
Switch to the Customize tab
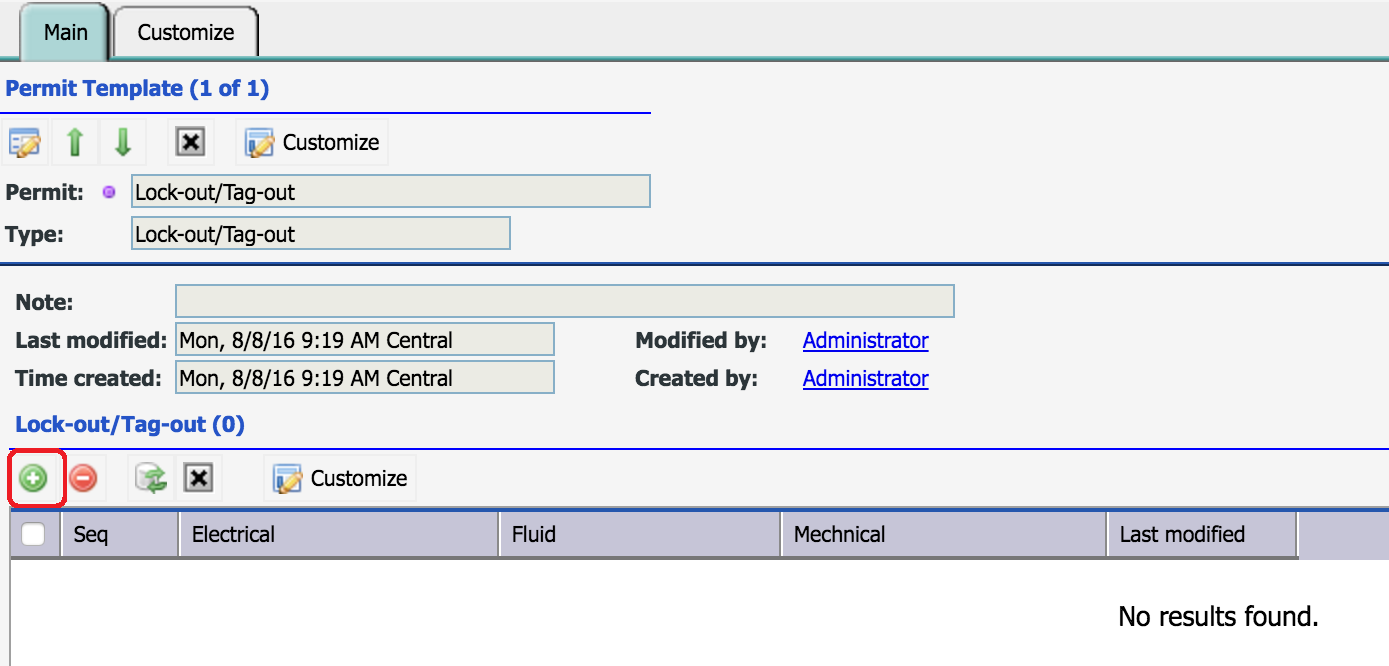coord(186,32)
